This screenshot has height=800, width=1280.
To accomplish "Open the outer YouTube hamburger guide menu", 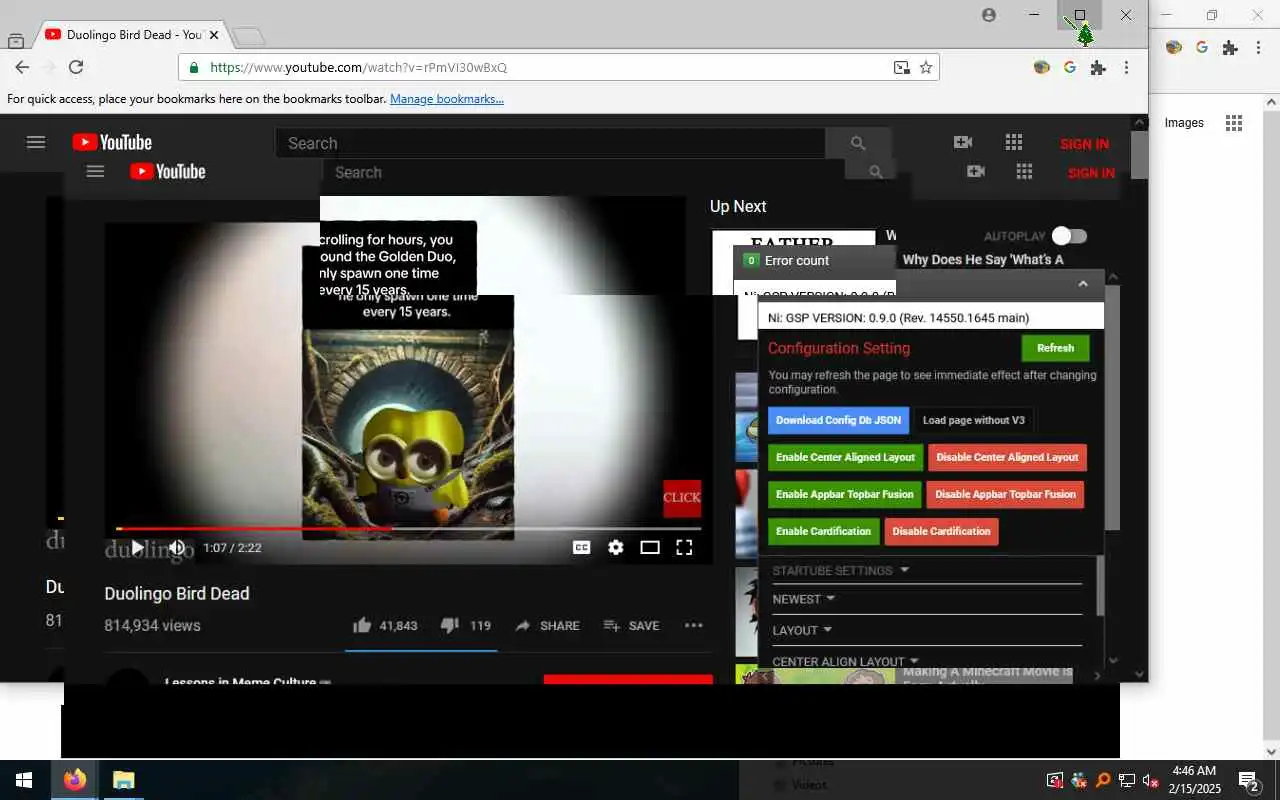I will tap(36, 142).
